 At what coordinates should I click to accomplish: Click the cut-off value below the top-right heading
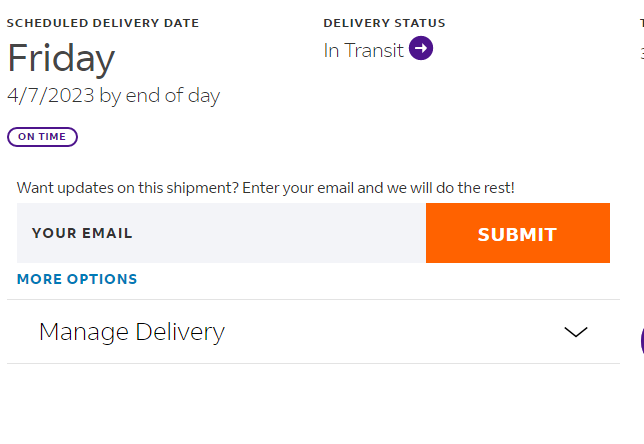642,54
